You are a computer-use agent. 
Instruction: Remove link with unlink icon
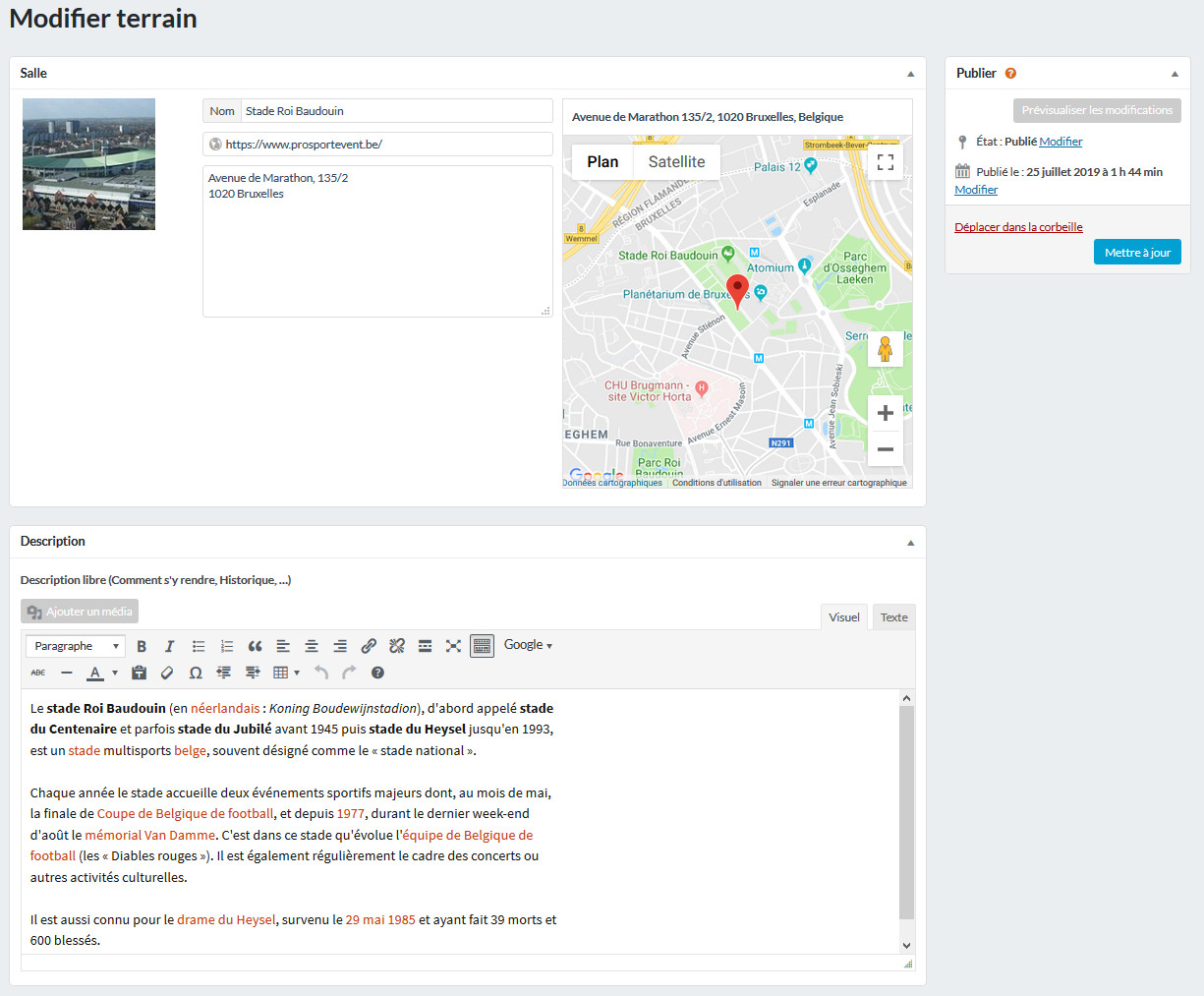(x=397, y=646)
